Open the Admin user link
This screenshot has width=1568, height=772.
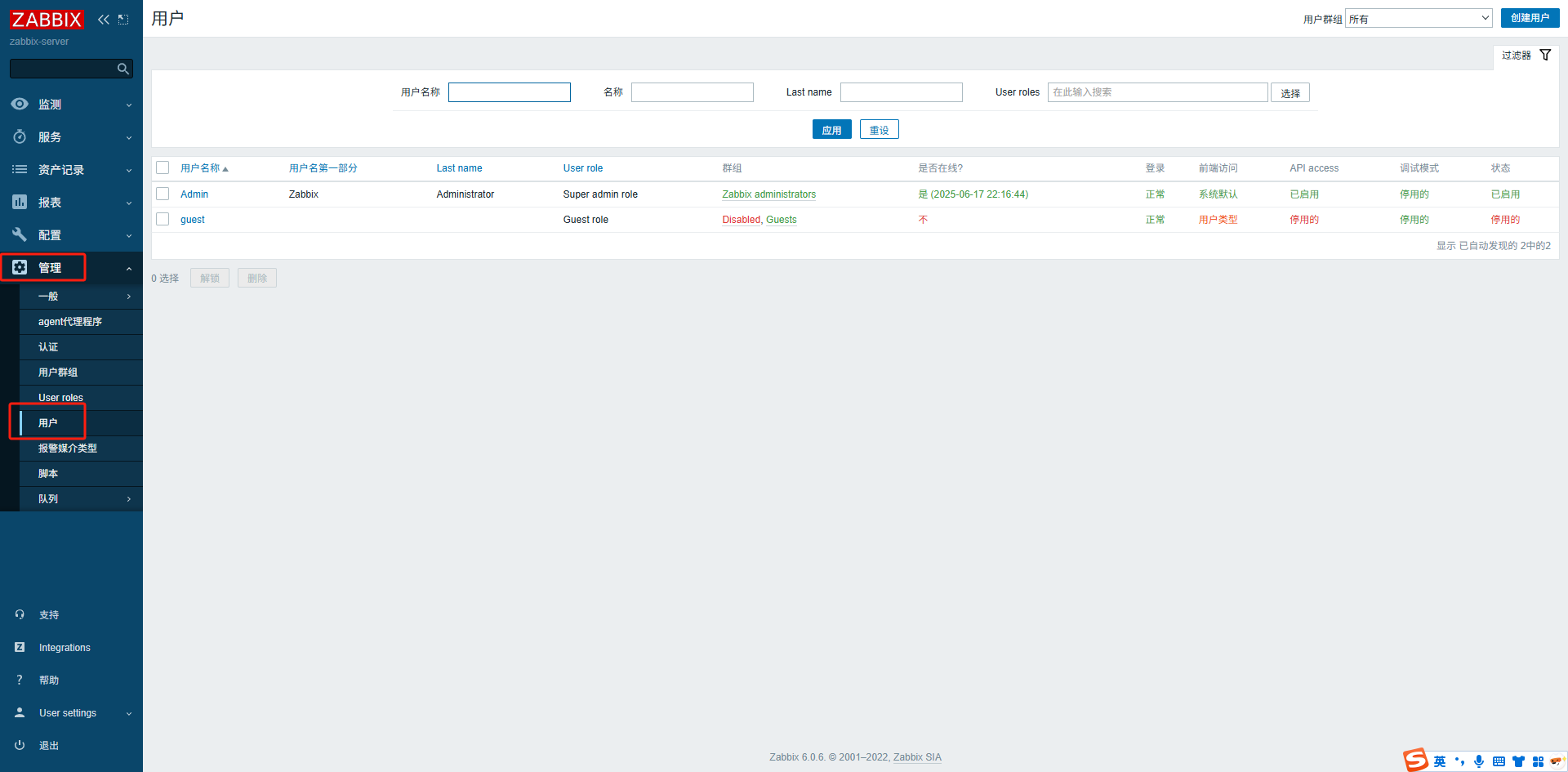click(x=194, y=194)
